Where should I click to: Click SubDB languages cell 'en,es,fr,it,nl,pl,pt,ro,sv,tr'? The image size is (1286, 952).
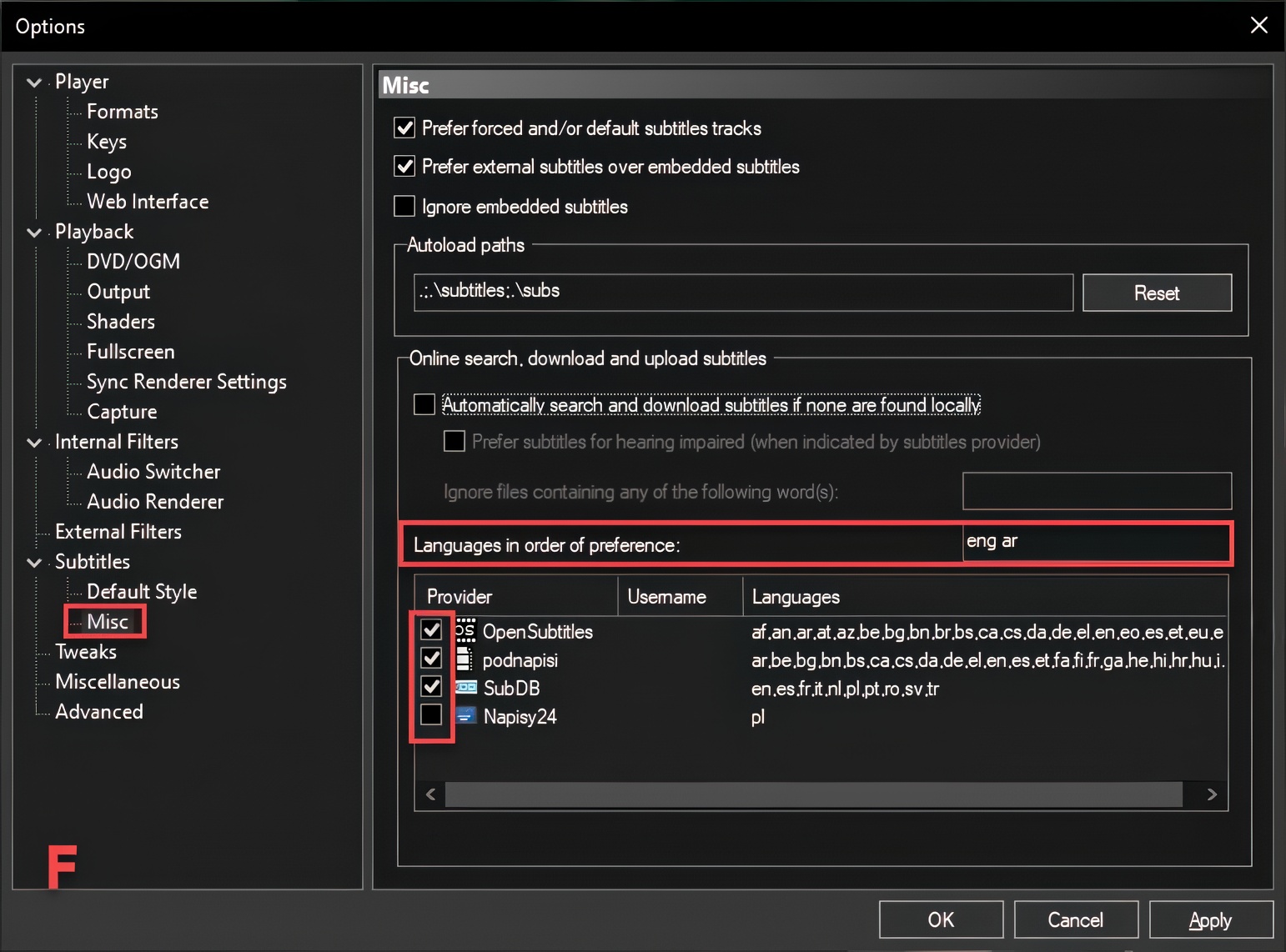coord(845,689)
